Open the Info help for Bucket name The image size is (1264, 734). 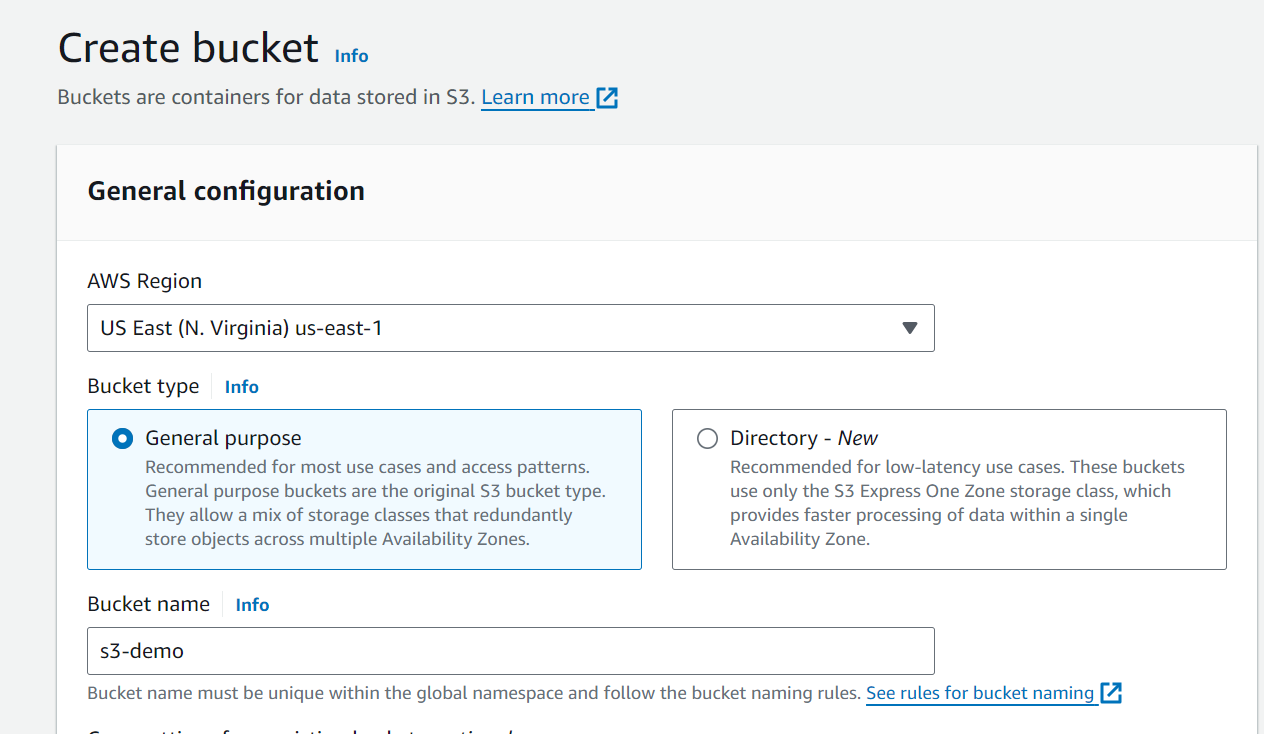pos(252,604)
